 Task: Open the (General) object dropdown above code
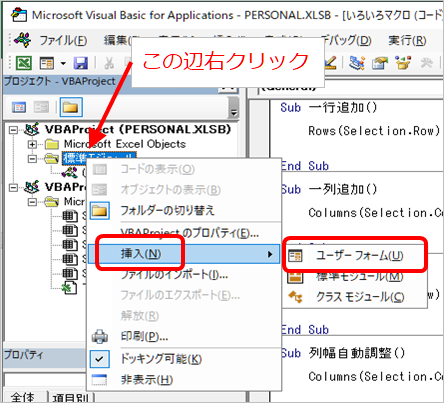click(351, 88)
